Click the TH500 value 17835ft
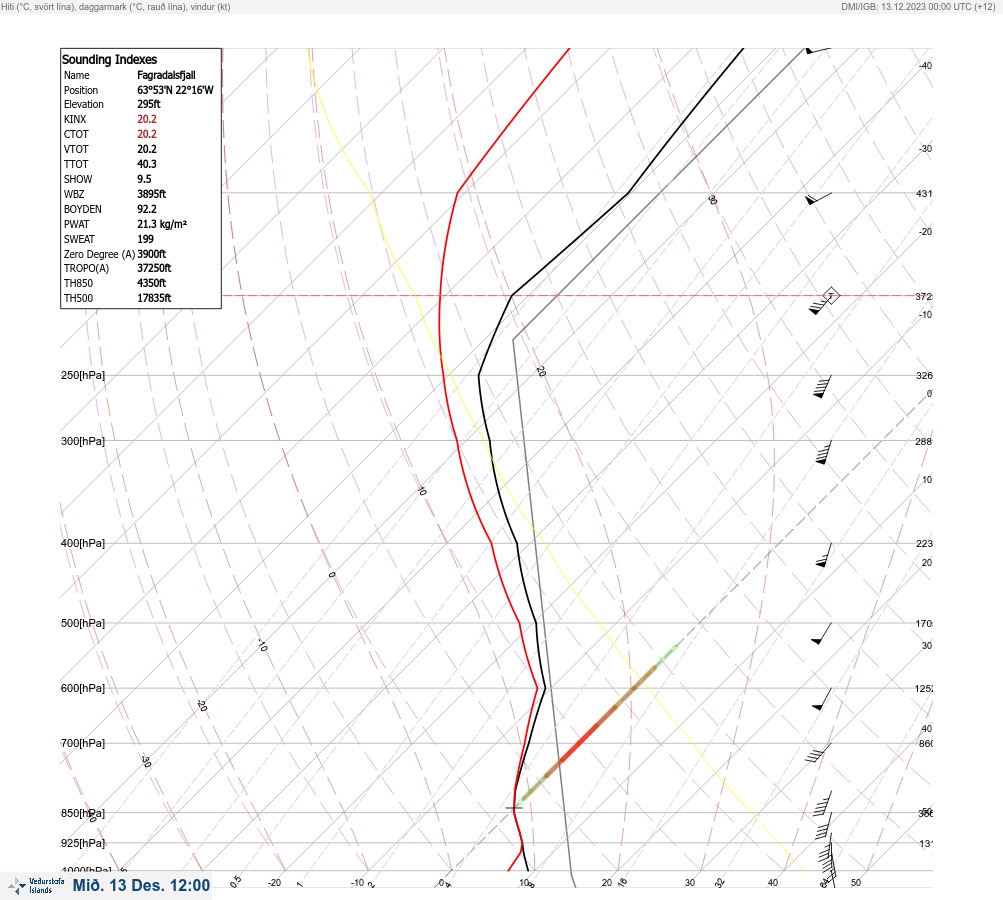 [154, 298]
